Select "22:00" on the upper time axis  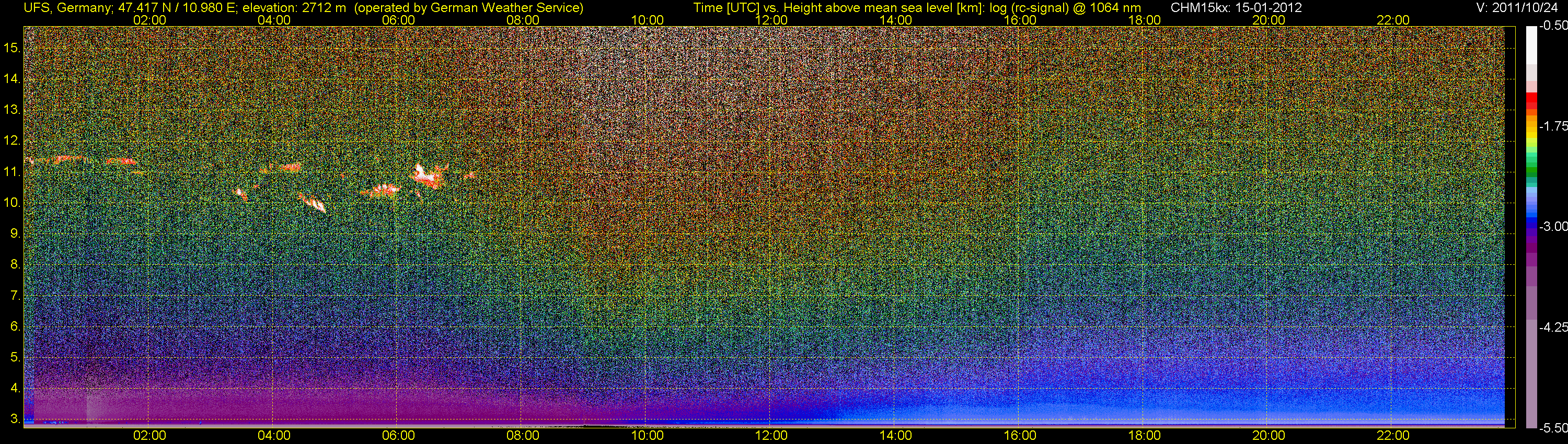click(1393, 20)
